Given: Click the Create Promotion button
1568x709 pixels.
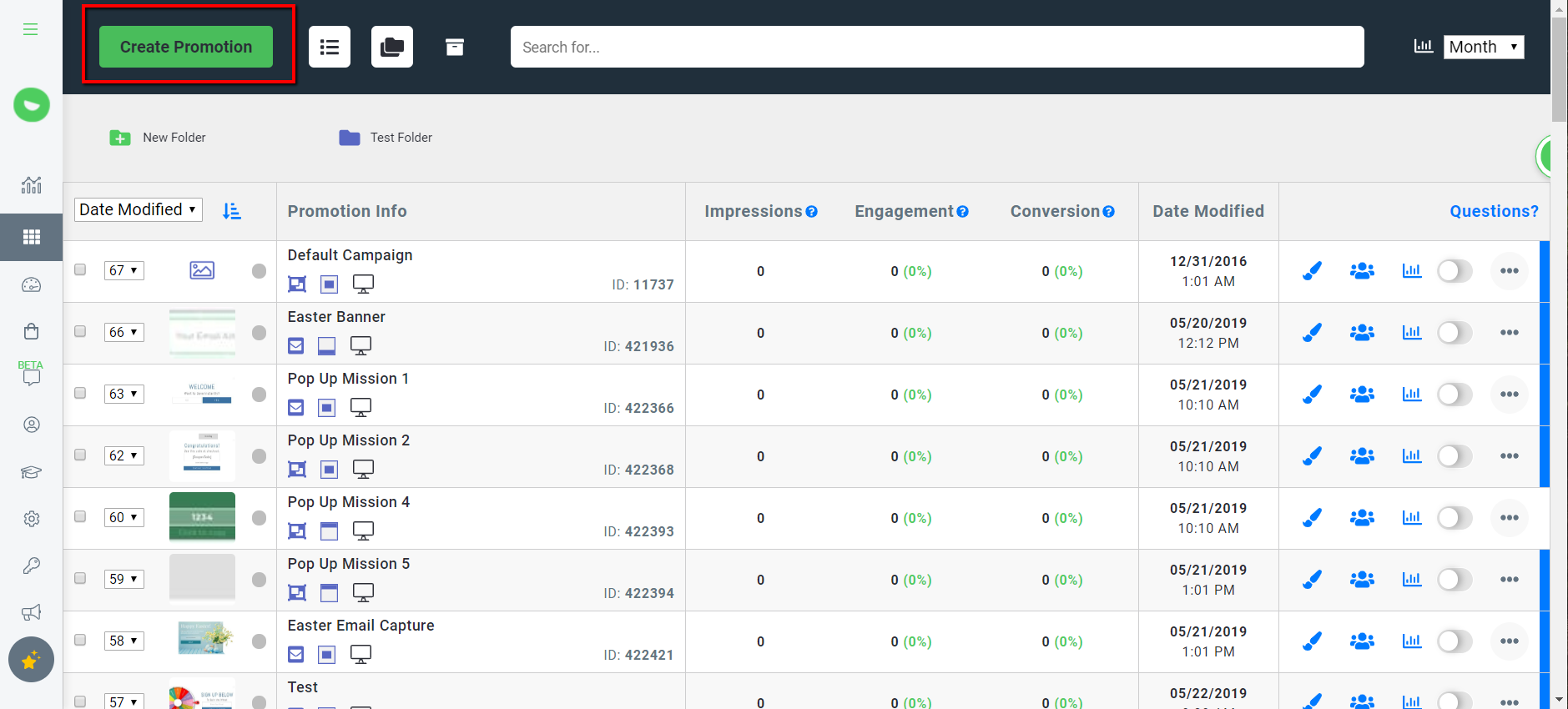Looking at the screenshot, I should coord(186,47).
